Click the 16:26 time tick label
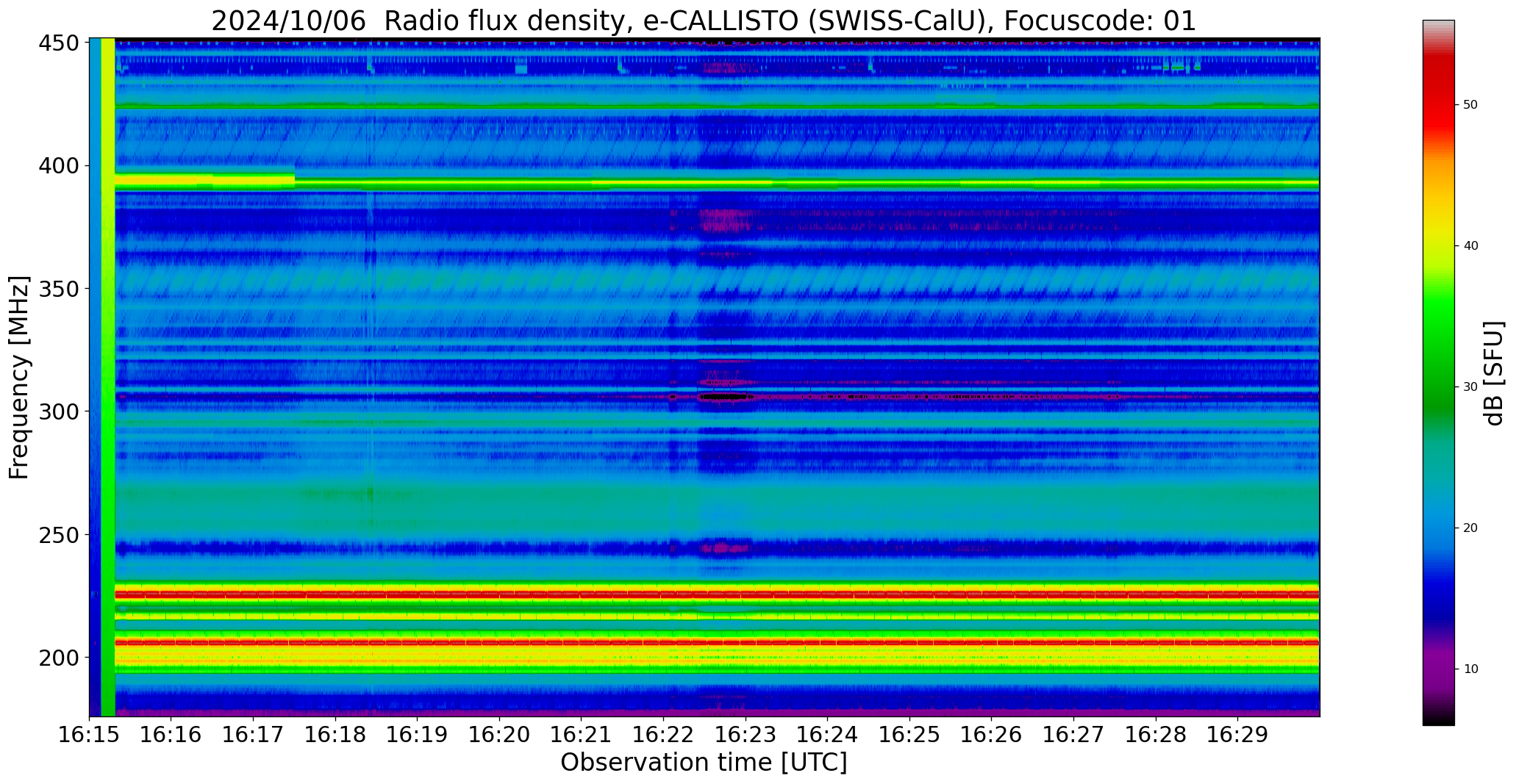1516x784 pixels. pos(992,735)
